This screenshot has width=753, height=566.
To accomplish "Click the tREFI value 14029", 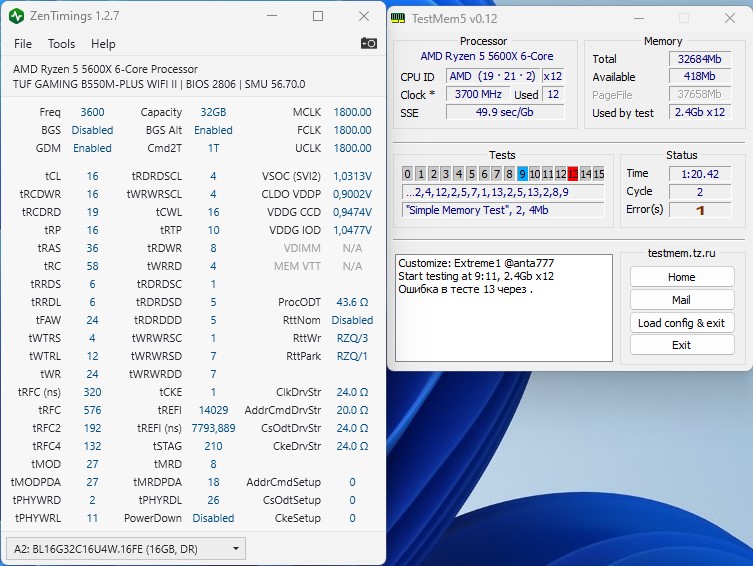I will [213, 410].
